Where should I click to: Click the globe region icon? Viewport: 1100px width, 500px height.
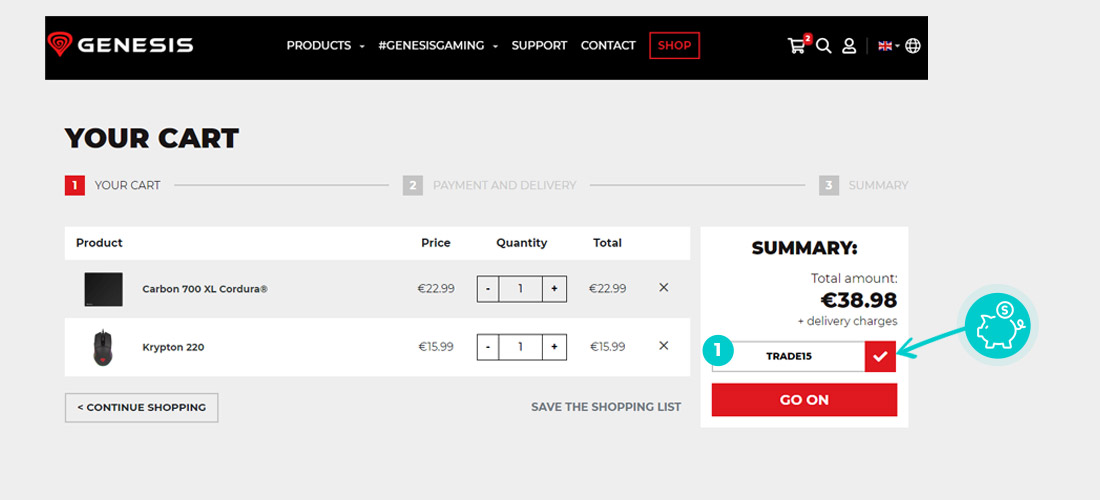[x=913, y=46]
